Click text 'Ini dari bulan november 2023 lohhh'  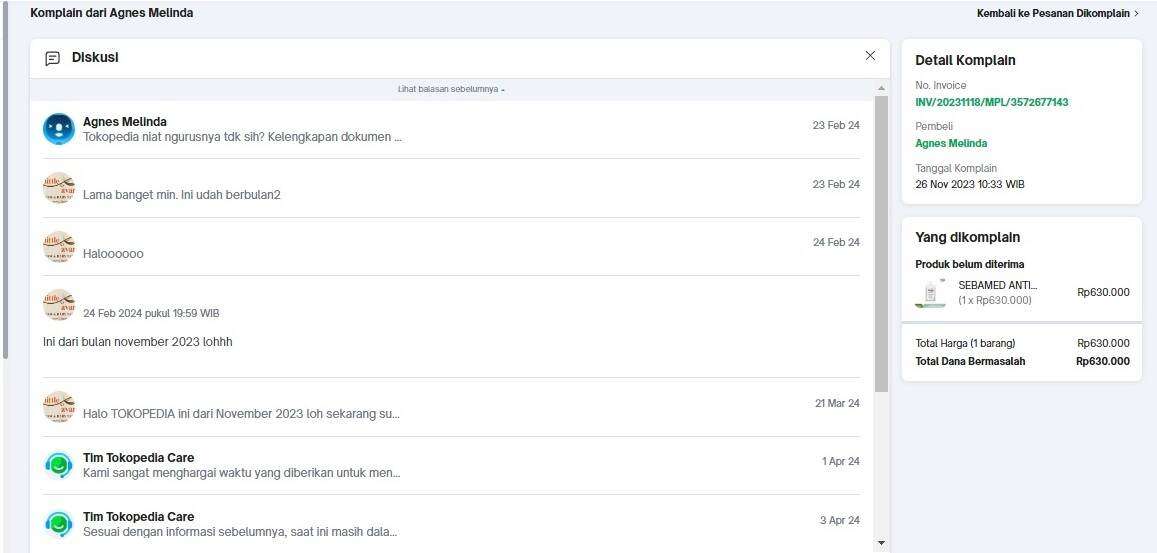tap(138, 342)
